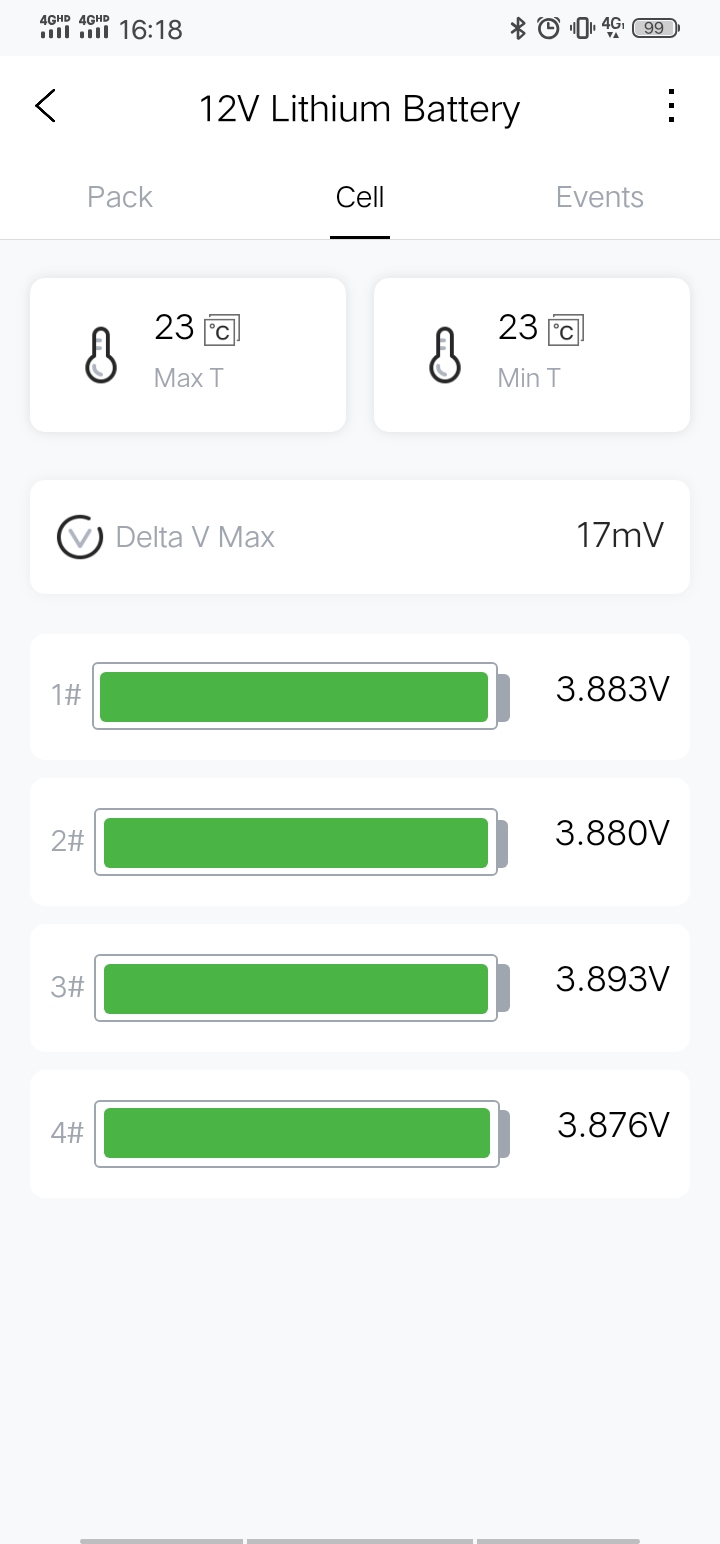Tap cell 4# green battery bar
This screenshot has height=1544, width=720.
pyautogui.click(x=297, y=1133)
